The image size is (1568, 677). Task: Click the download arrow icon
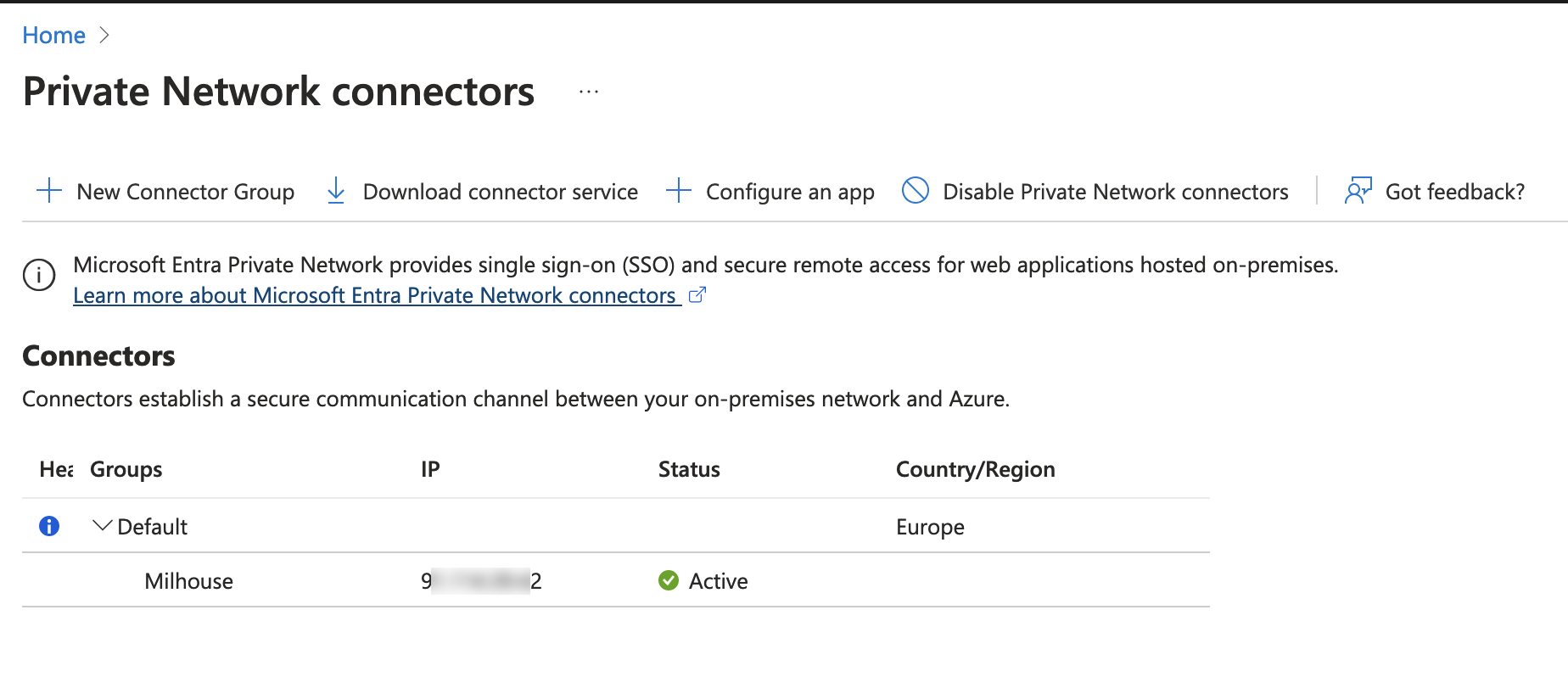click(x=336, y=191)
